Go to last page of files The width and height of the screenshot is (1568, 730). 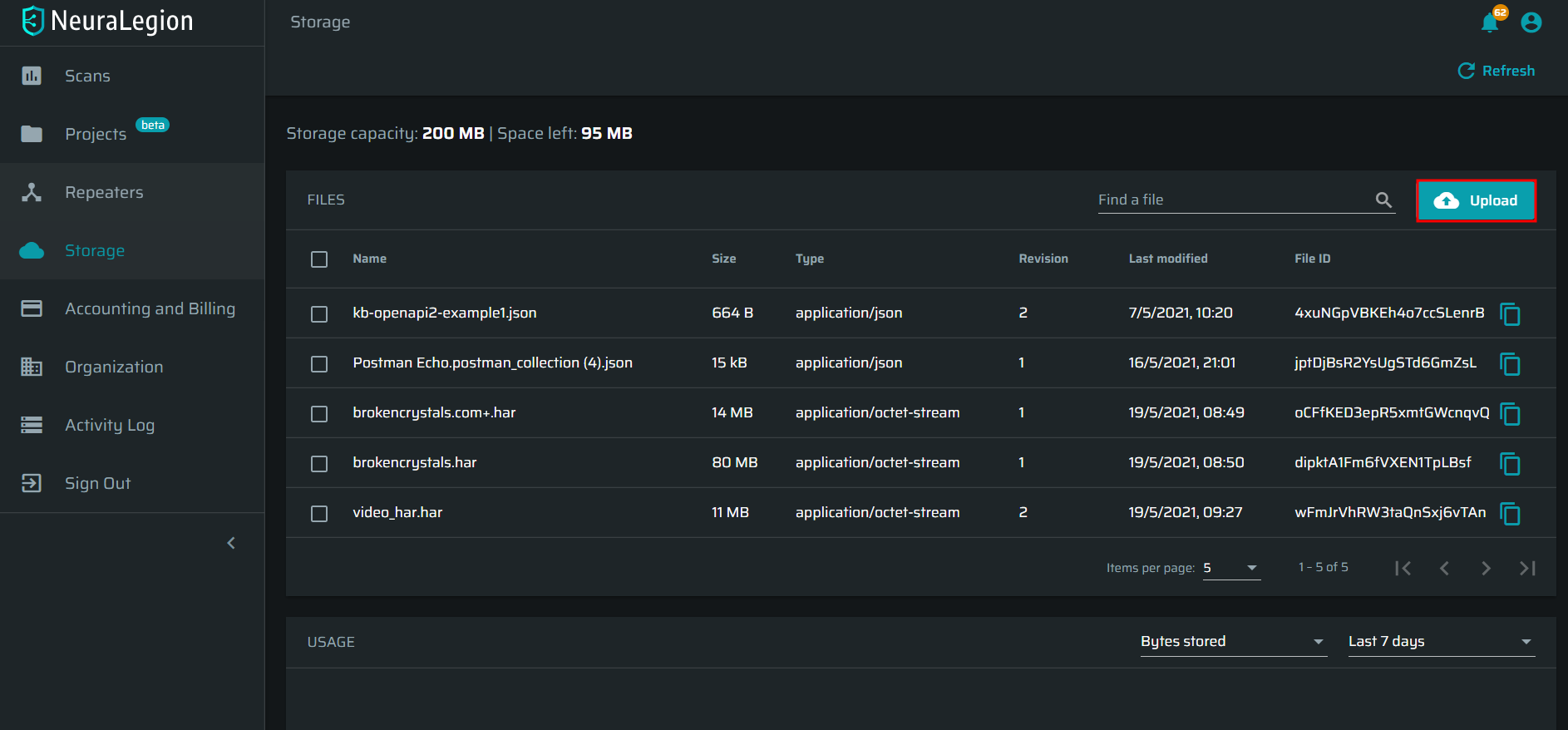pos(1527,568)
